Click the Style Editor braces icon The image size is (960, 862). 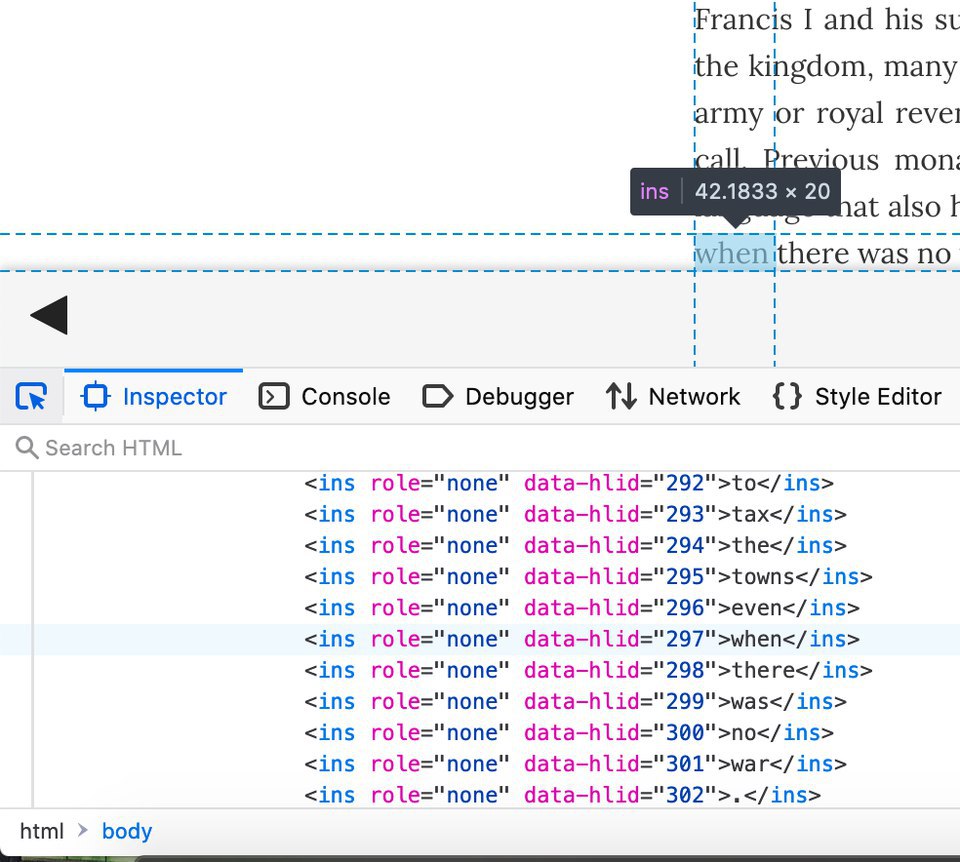787,396
